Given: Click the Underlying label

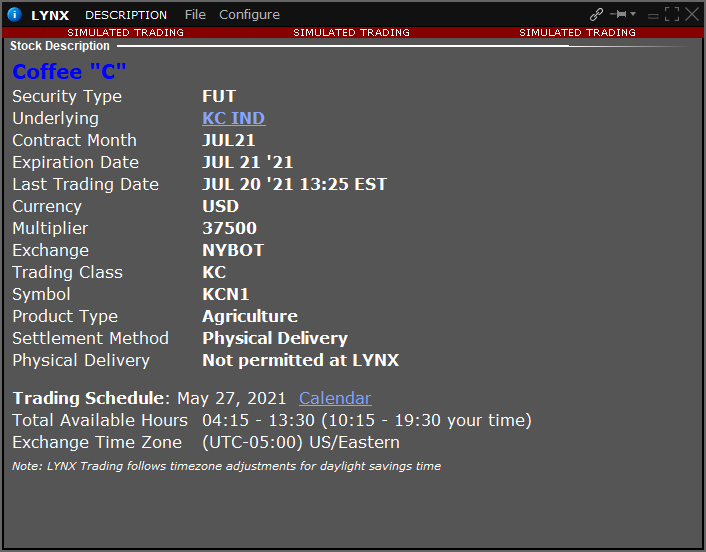Looking at the screenshot, I should [x=55, y=119].
